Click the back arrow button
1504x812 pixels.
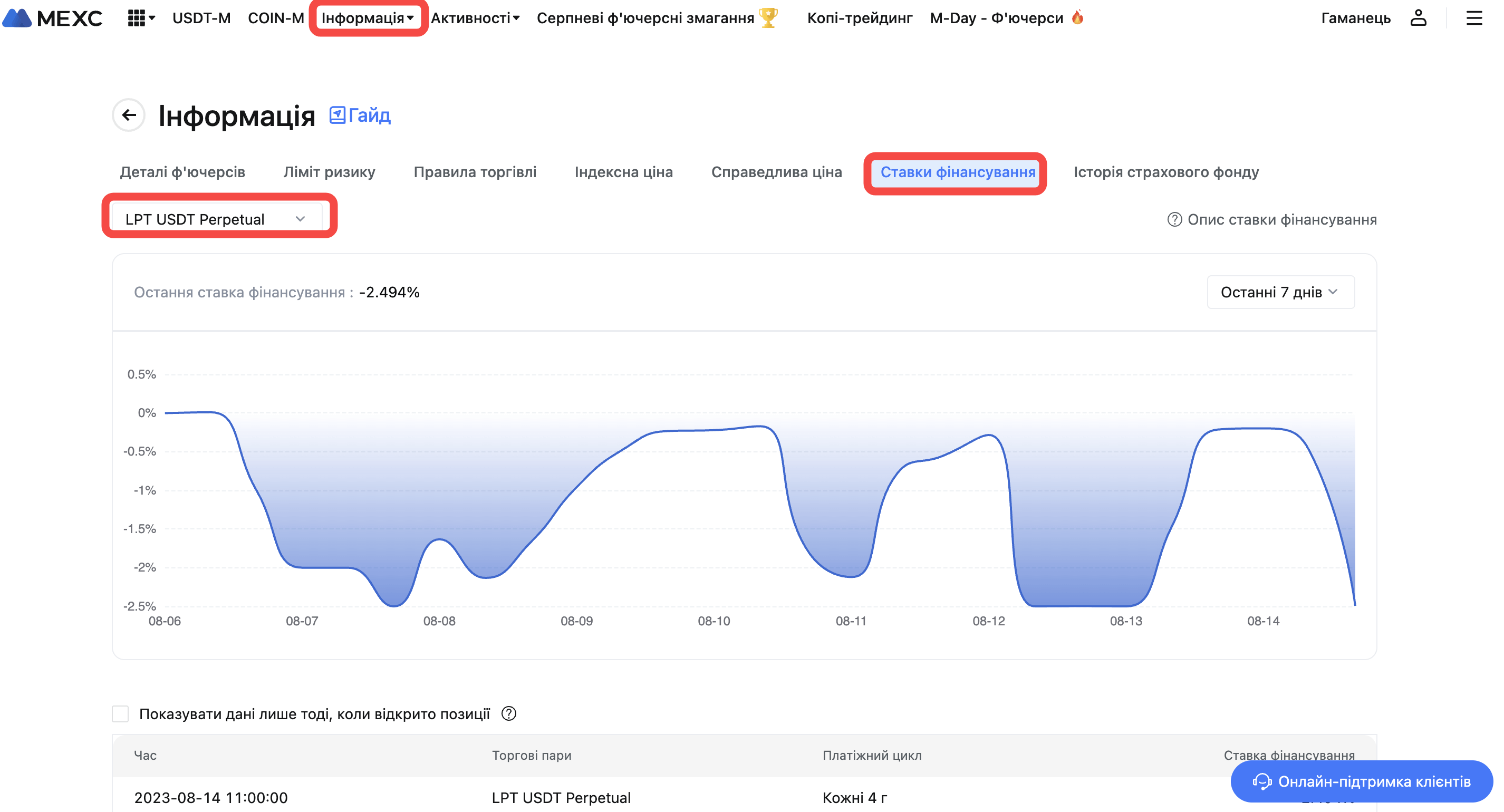tap(129, 115)
